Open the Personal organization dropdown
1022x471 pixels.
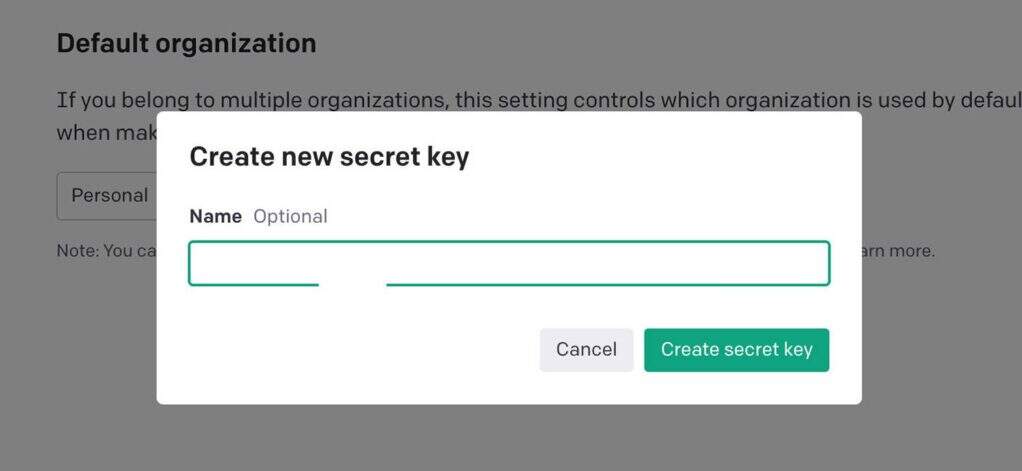point(108,196)
